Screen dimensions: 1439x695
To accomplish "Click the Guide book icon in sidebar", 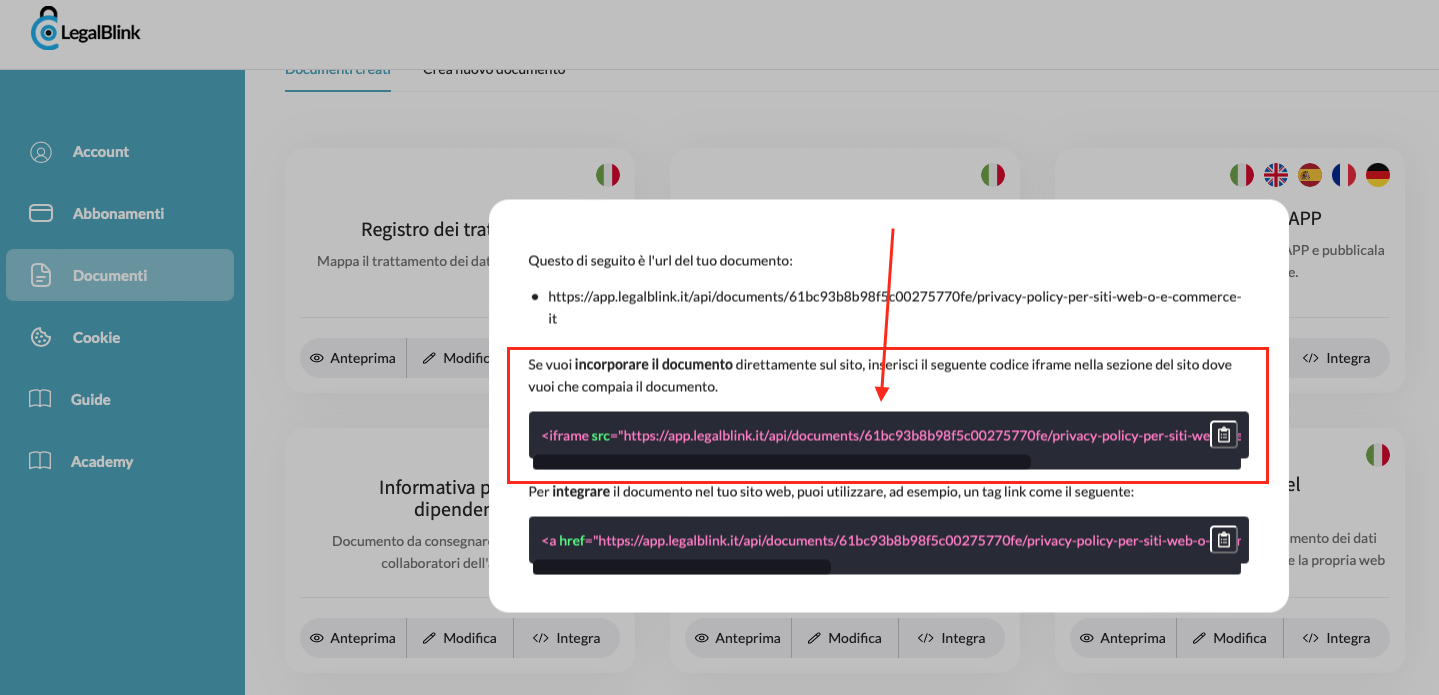I will pyautogui.click(x=41, y=399).
